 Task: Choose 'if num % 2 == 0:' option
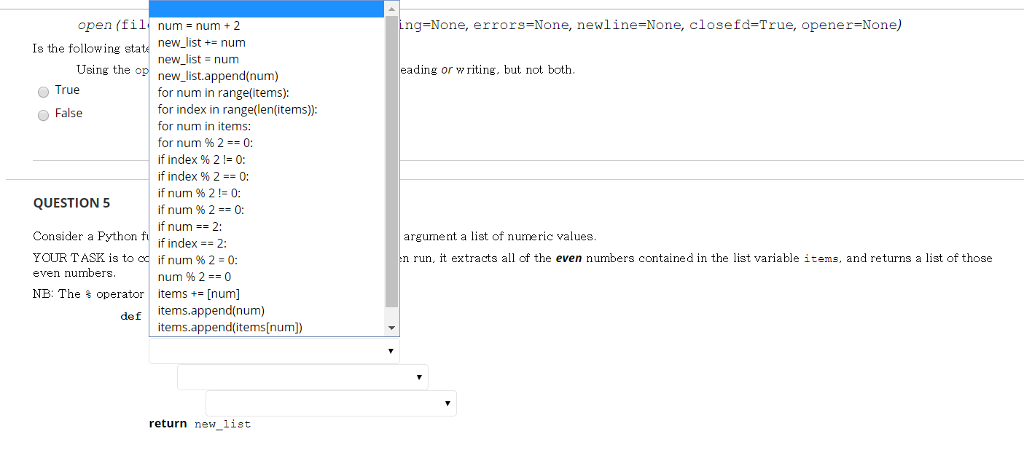(267, 210)
